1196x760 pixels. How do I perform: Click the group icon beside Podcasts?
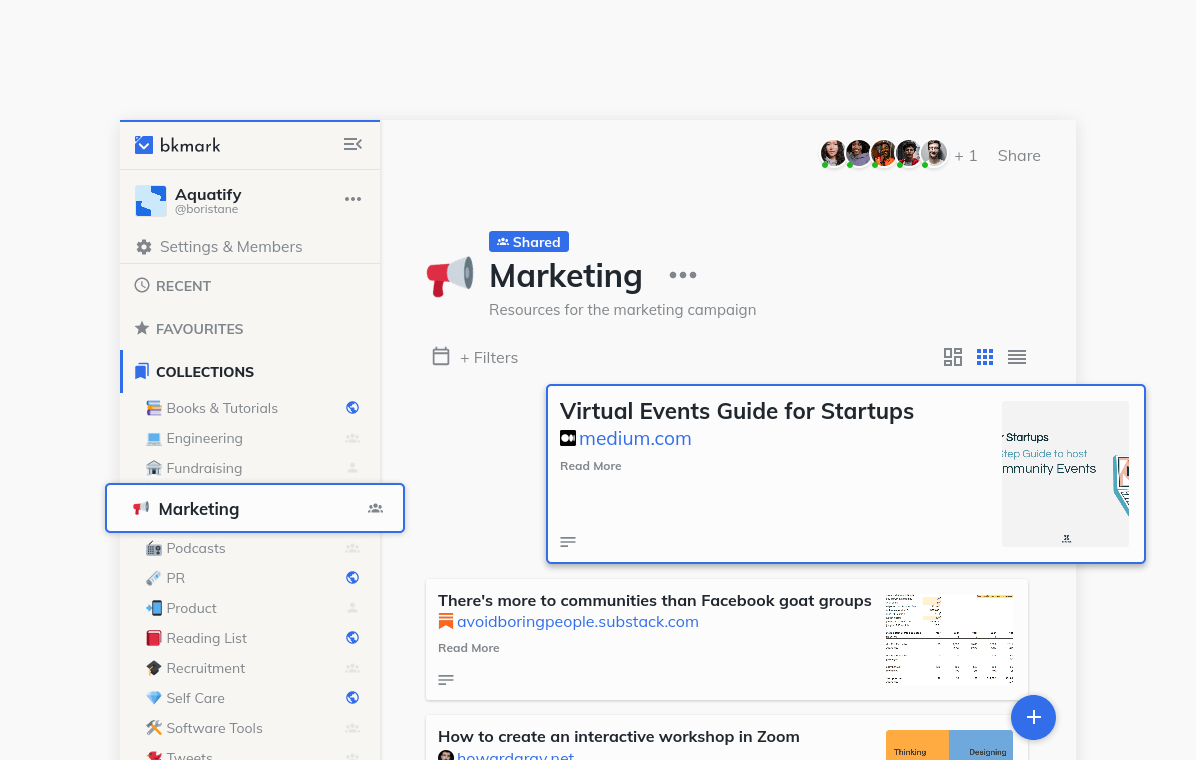[352, 548]
